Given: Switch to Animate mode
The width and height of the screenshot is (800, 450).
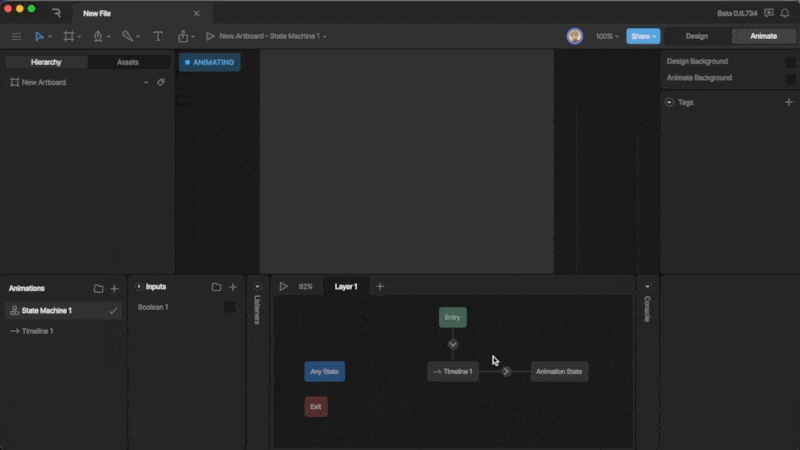Looking at the screenshot, I should [x=763, y=36].
